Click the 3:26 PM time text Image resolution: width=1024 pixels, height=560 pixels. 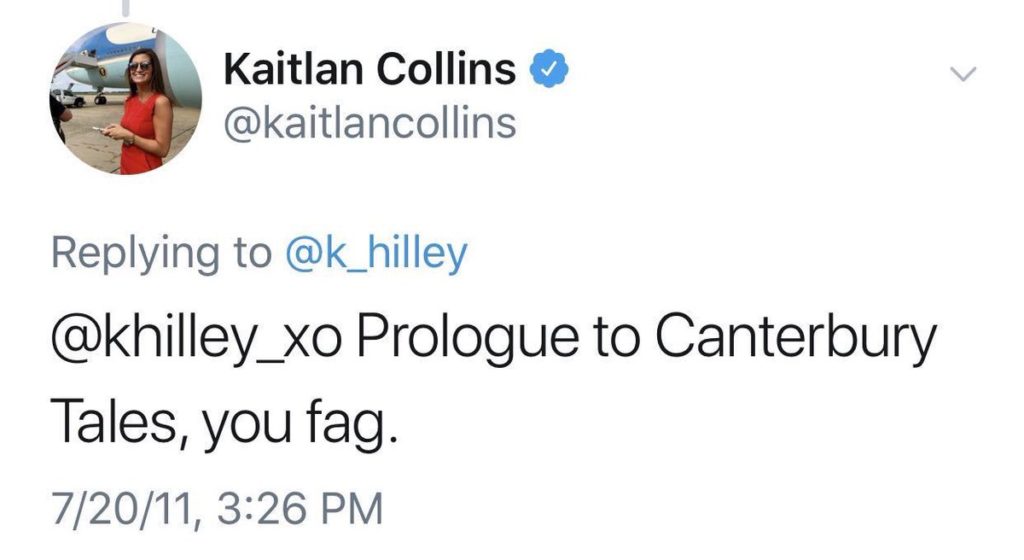300,508
